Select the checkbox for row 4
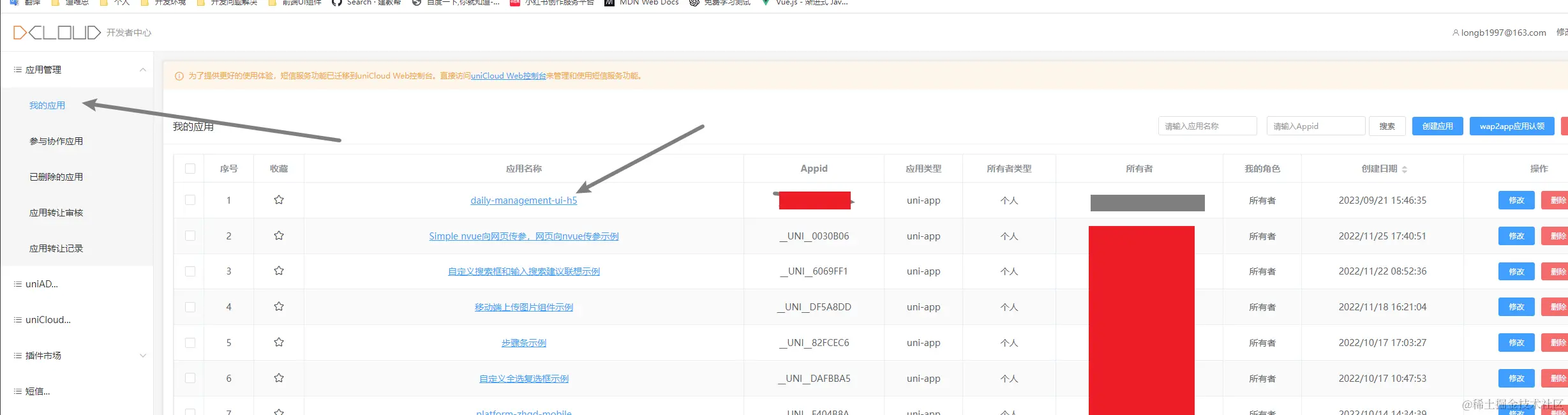Screen dimensions: 1568x415 190,306
